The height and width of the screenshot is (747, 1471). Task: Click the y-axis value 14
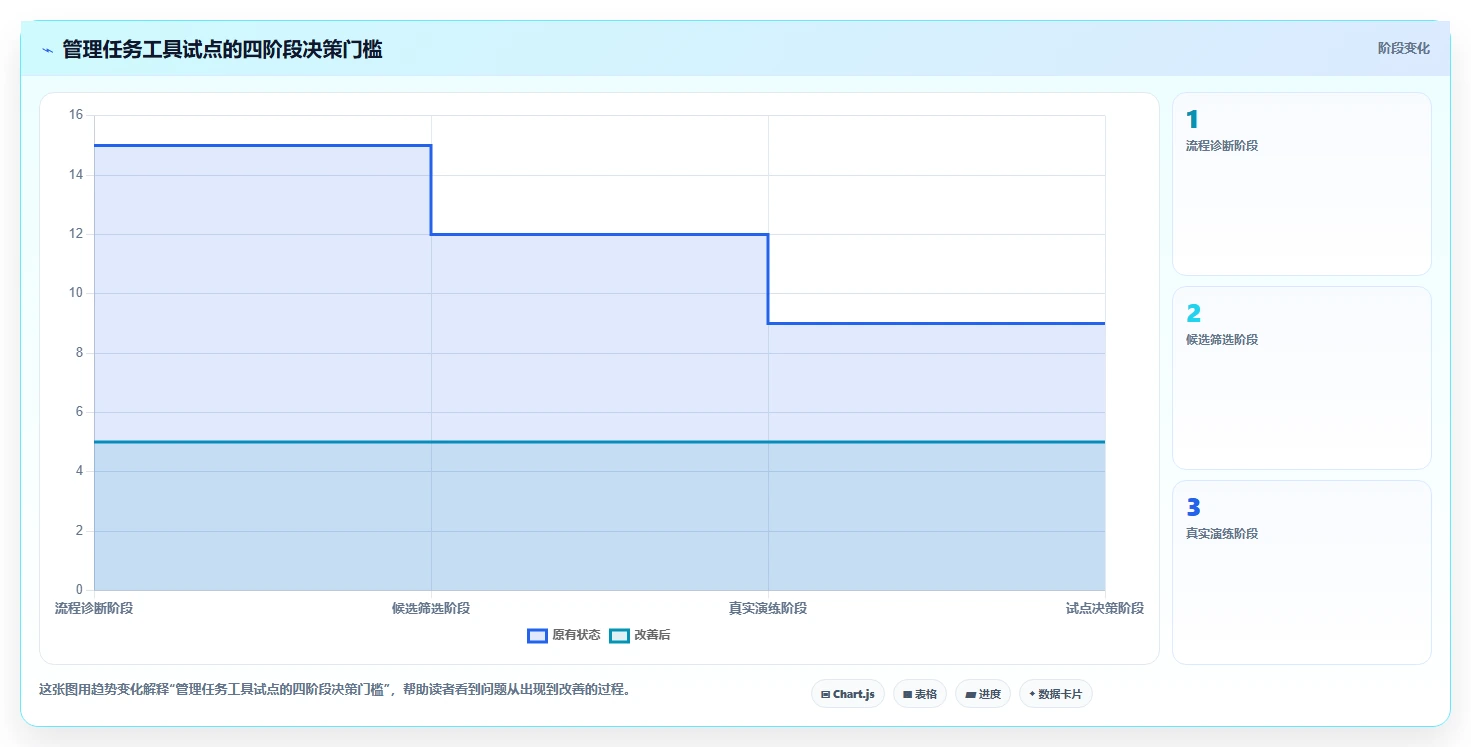pyautogui.click(x=76, y=175)
